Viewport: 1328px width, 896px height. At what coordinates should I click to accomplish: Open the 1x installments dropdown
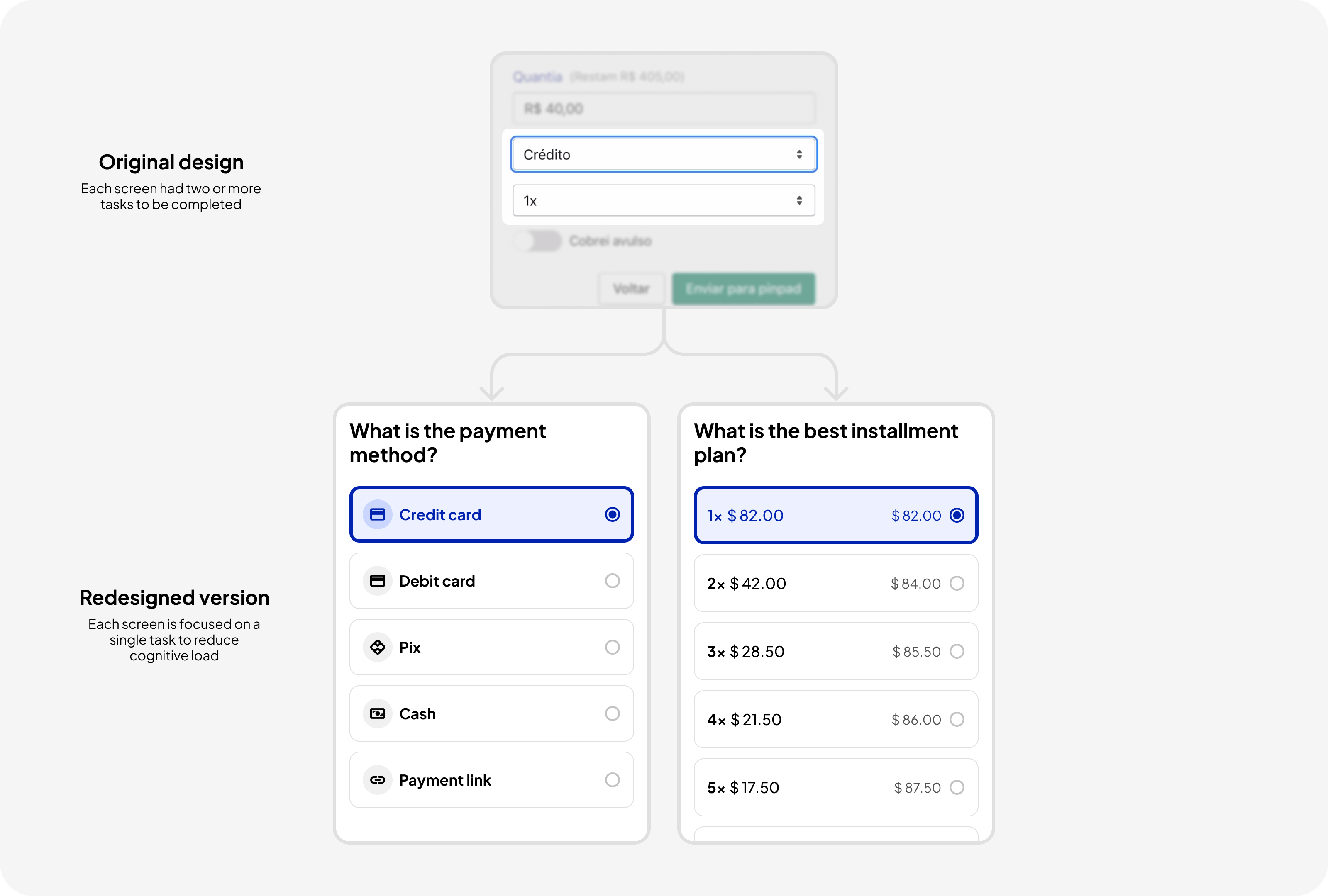[x=664, y=200]
